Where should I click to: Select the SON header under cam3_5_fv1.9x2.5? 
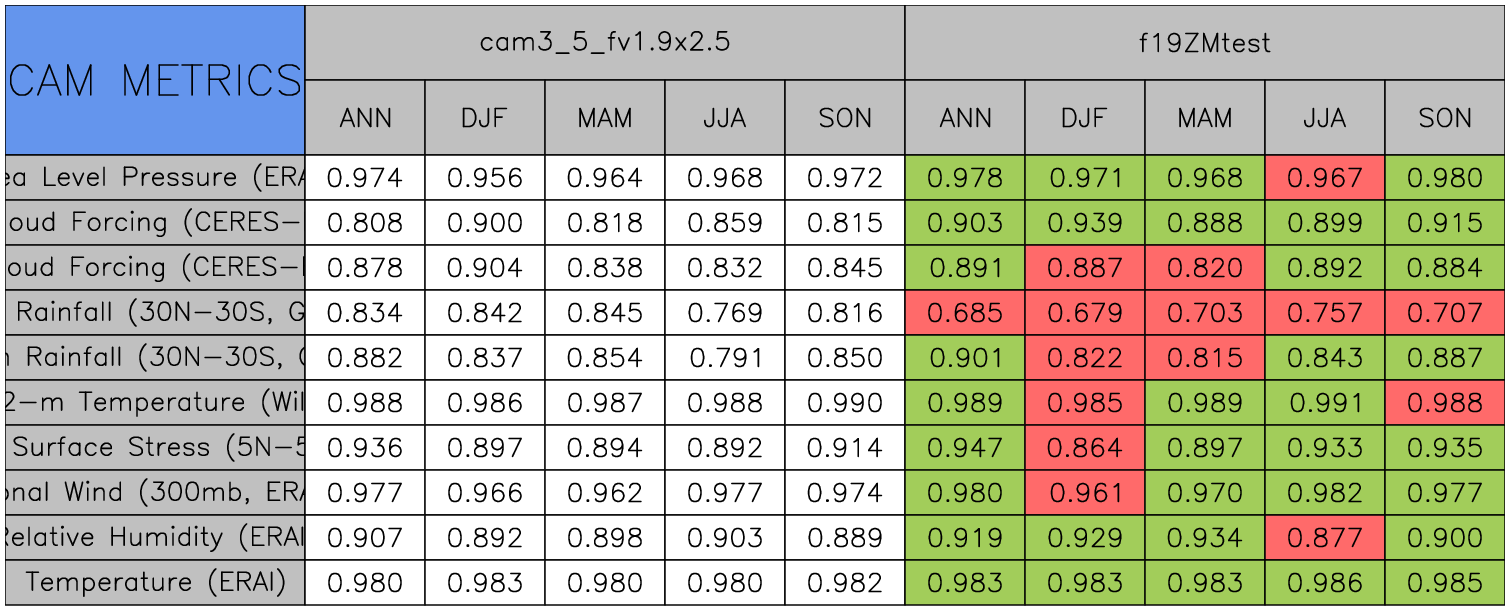coord(845,118)
